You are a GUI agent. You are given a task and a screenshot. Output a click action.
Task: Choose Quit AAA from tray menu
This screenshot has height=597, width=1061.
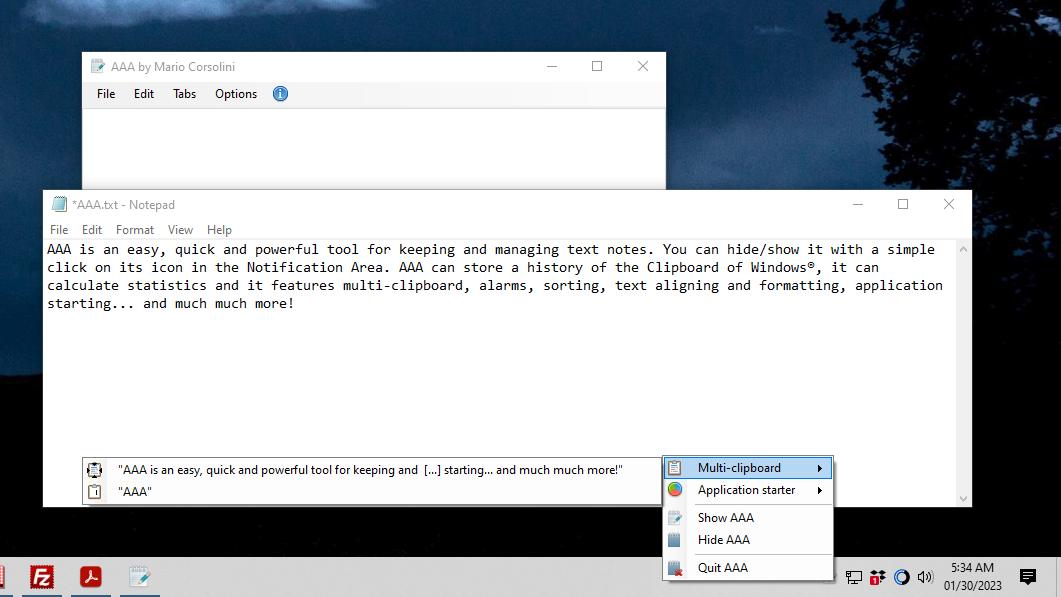(x=748, y=568)
